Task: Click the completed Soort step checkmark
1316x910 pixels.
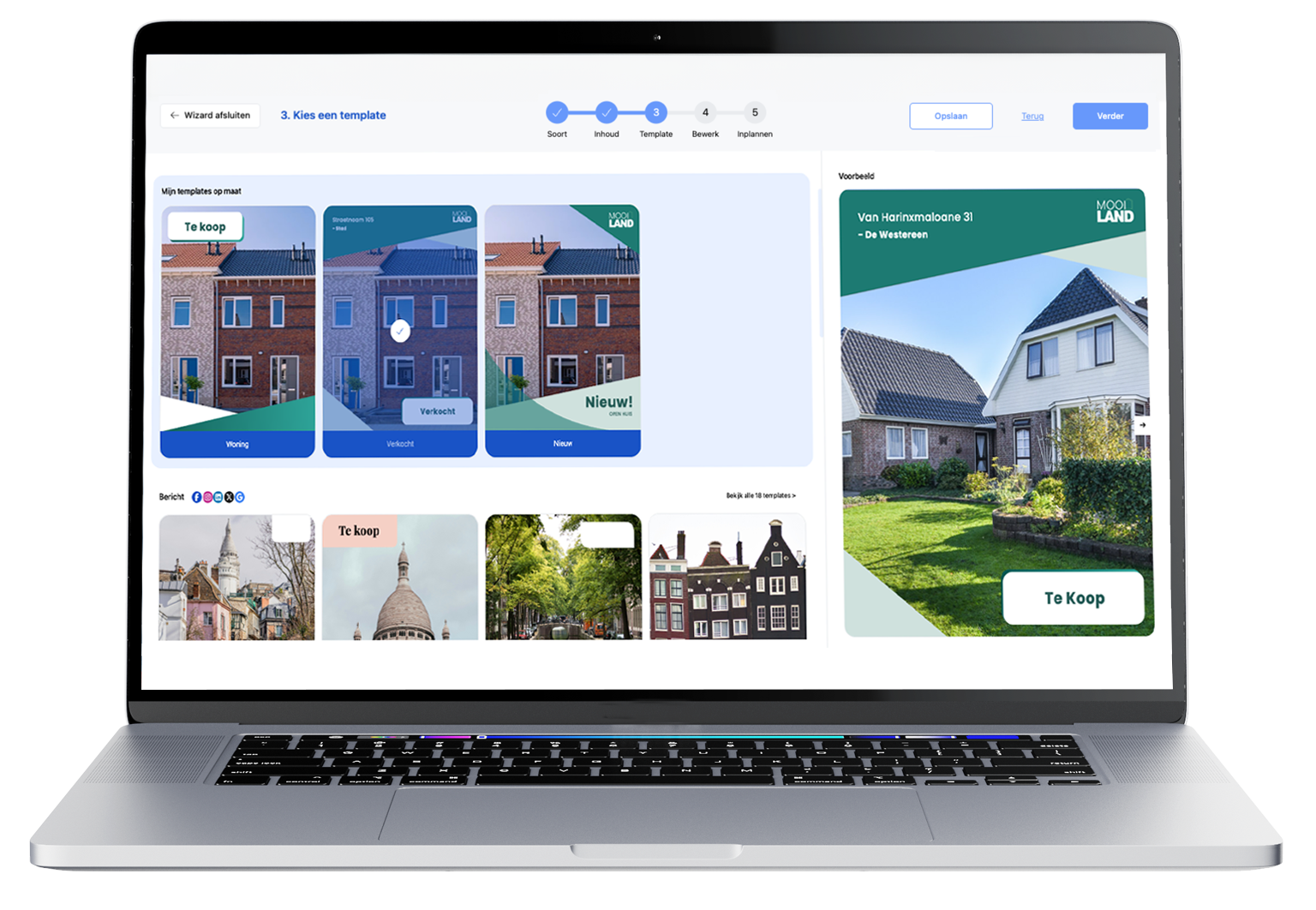Action: click(557, 112)
